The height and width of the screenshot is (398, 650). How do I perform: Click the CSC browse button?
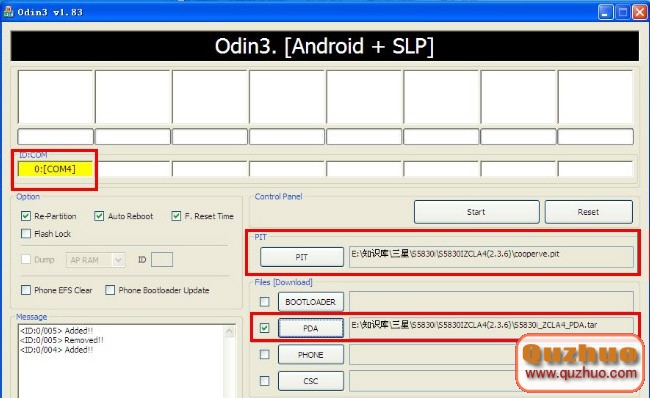click(x=310, y=381)
